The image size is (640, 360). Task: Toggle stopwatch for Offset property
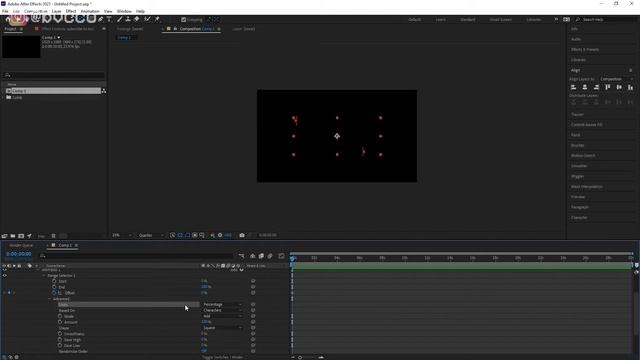[54, 293]
